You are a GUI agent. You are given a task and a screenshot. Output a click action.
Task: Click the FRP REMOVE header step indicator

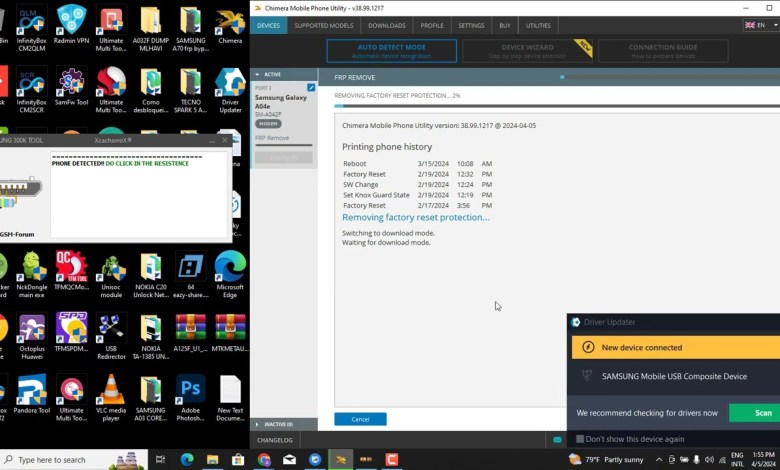562,77
